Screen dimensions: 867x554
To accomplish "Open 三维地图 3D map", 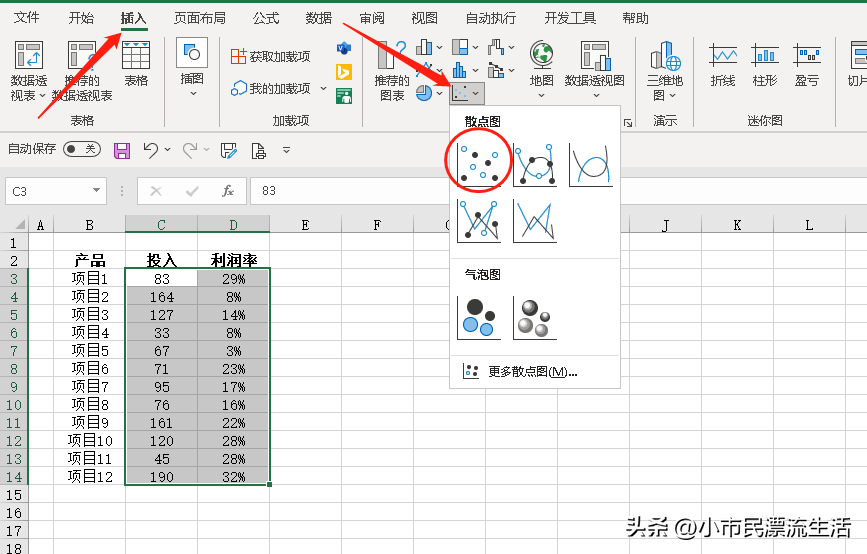I will [x=665, y=71].
